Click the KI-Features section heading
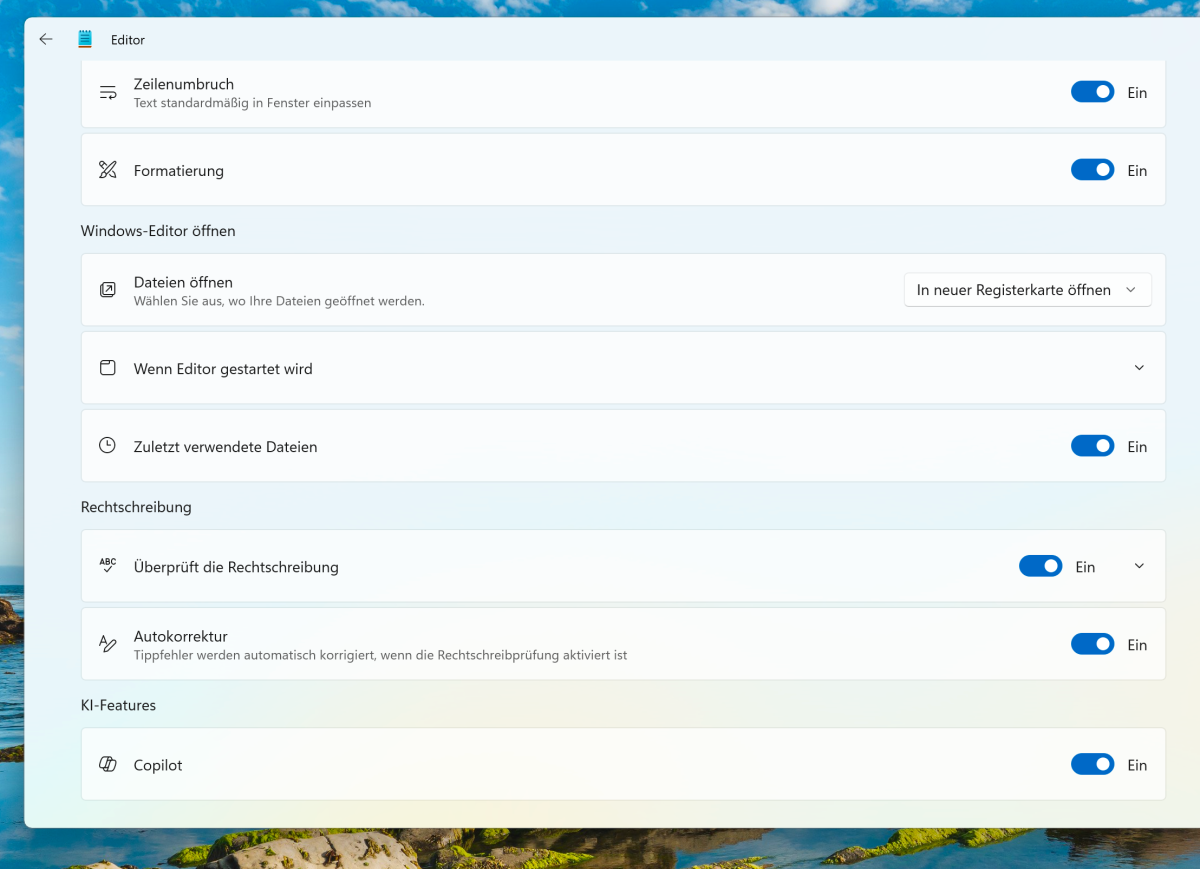Screen dimensions: 1200x869 point(119,705)
